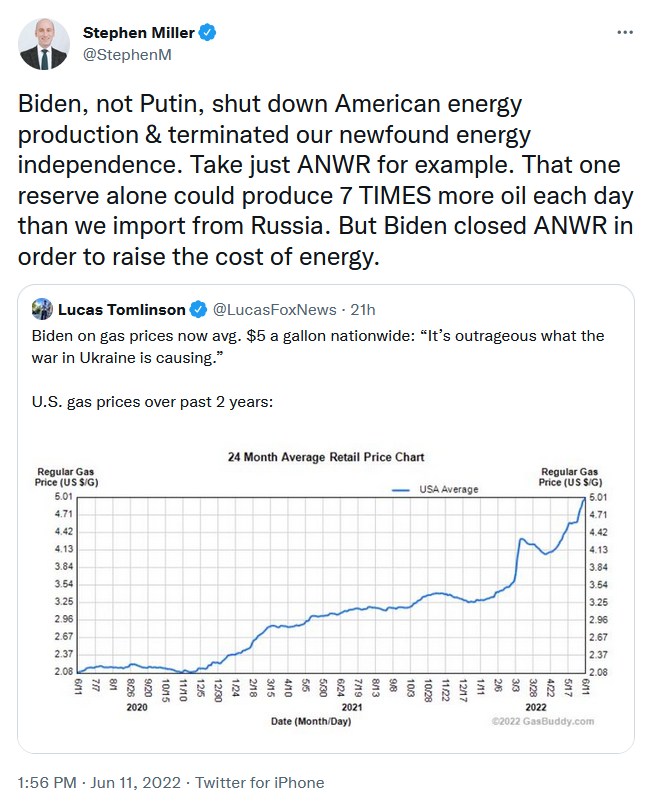This screenshot has width=652, height=810.
Task: Click the verified badge beside Stephen Miller
Action: (x=208, y=34)
